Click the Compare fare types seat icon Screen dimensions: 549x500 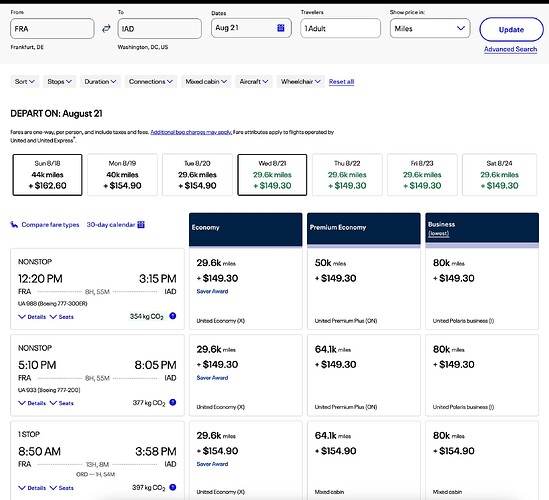(14, 224)
